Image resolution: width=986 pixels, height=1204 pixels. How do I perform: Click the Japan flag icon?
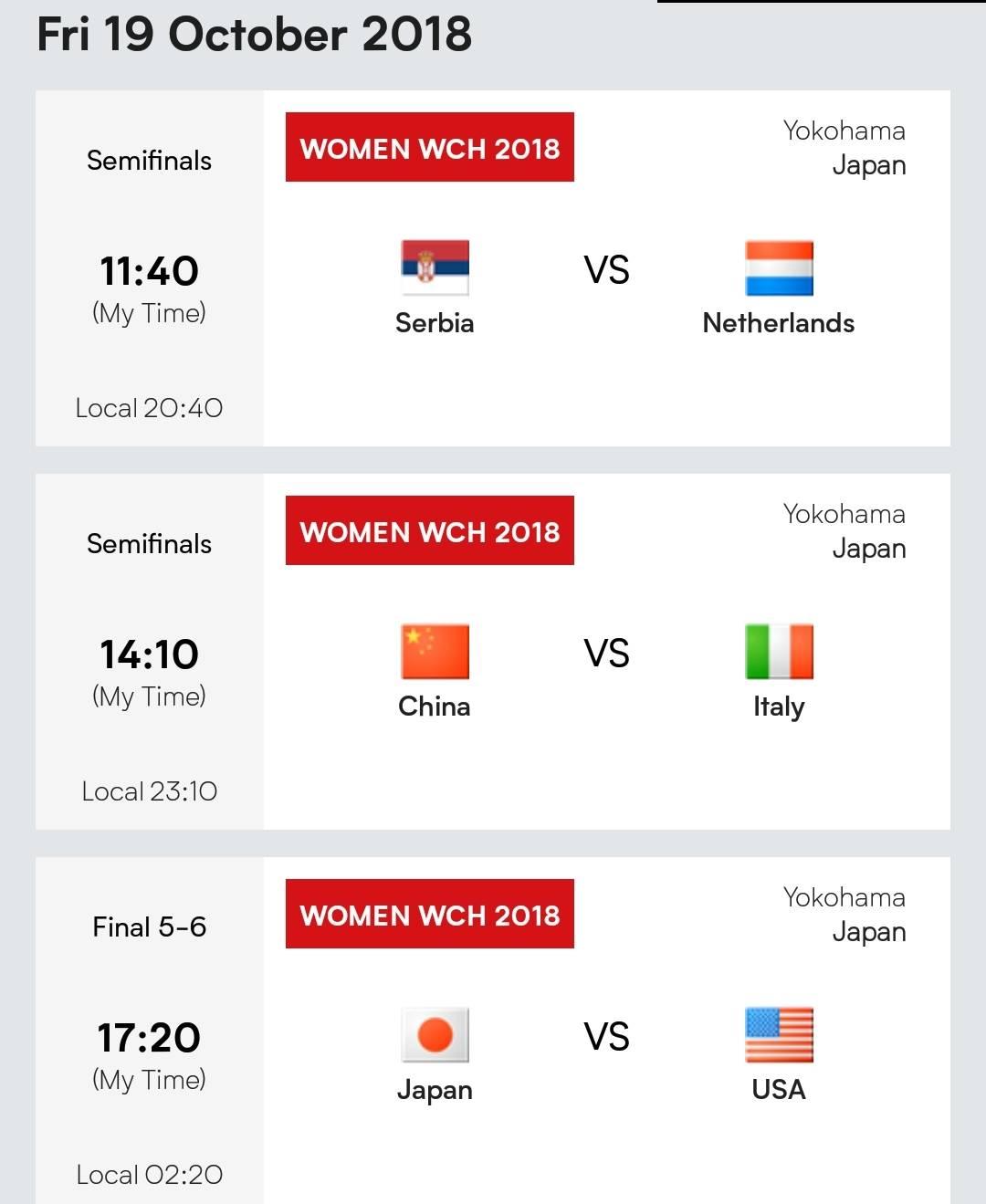coord(435,1034)
